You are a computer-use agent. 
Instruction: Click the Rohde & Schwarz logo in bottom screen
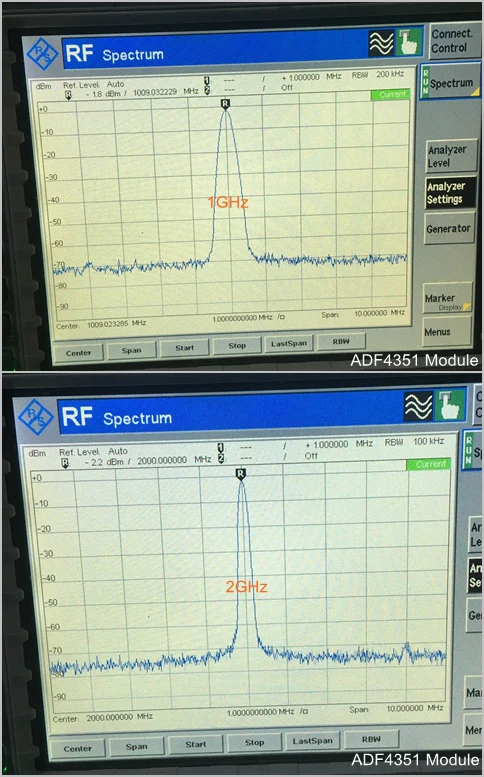[x=36, y=417]
